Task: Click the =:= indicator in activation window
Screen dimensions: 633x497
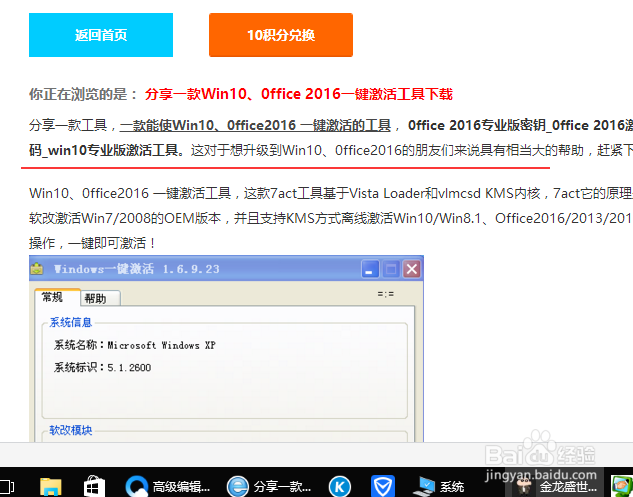Action: click(386, 294)
